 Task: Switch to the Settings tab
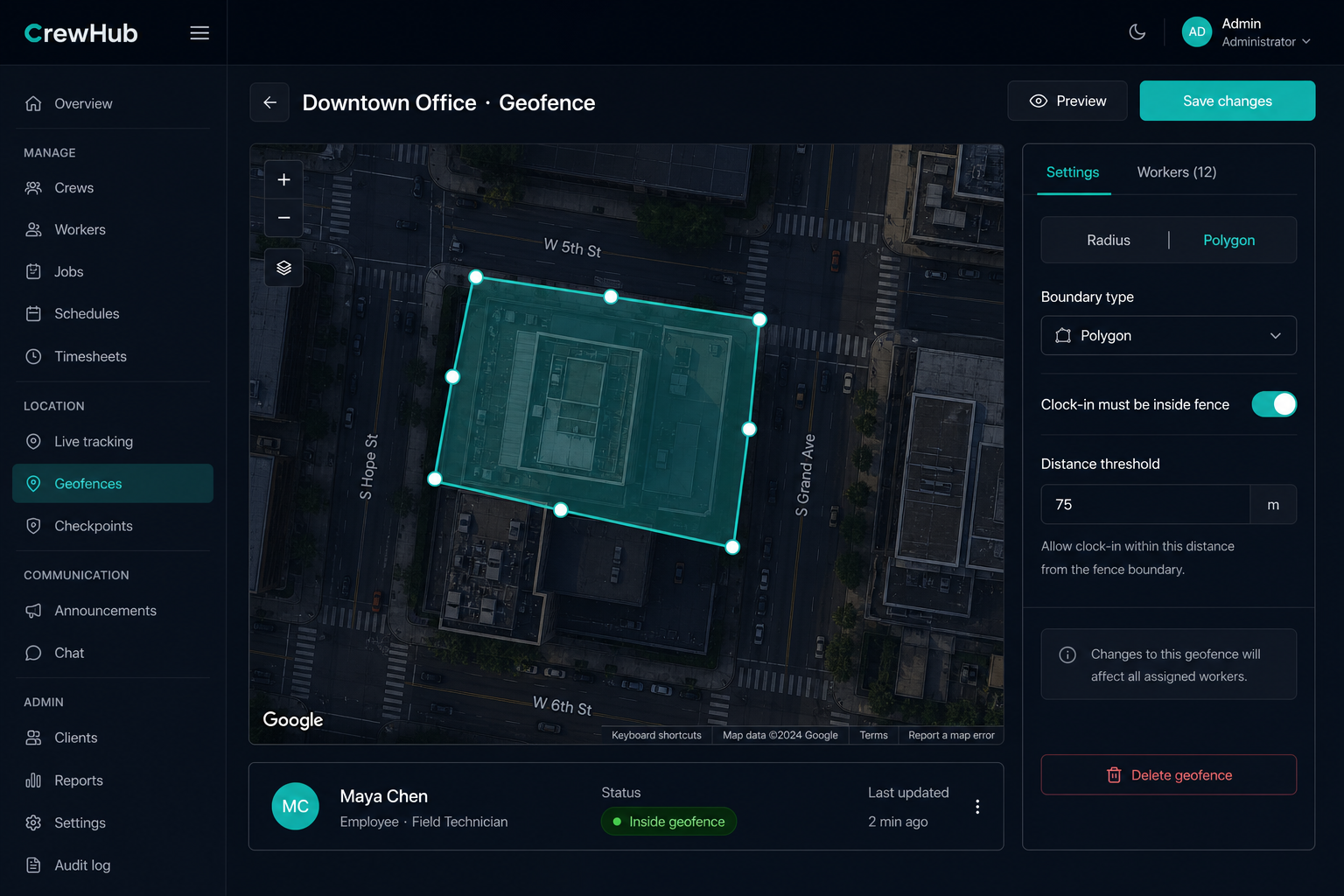1073,172
